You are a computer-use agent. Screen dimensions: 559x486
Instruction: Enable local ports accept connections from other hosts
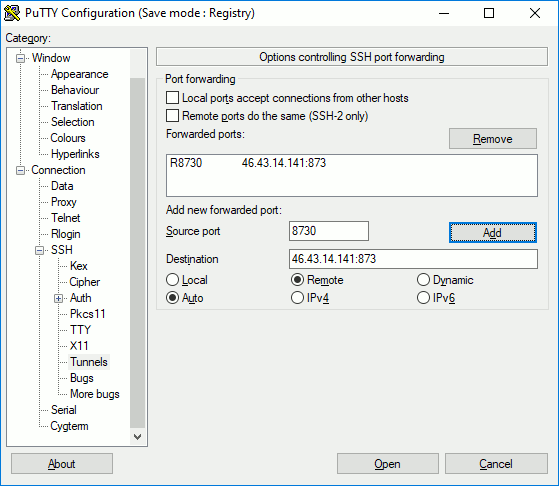[173, 98]
